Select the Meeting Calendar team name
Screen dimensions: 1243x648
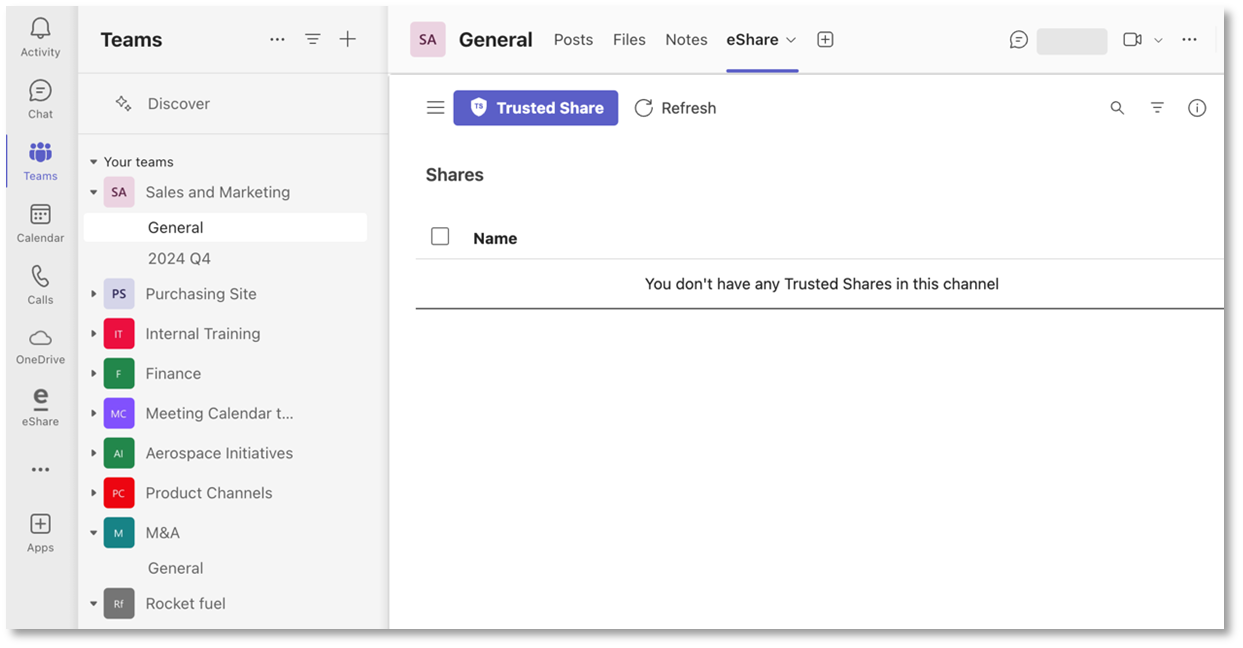click(x=219, y=413)
